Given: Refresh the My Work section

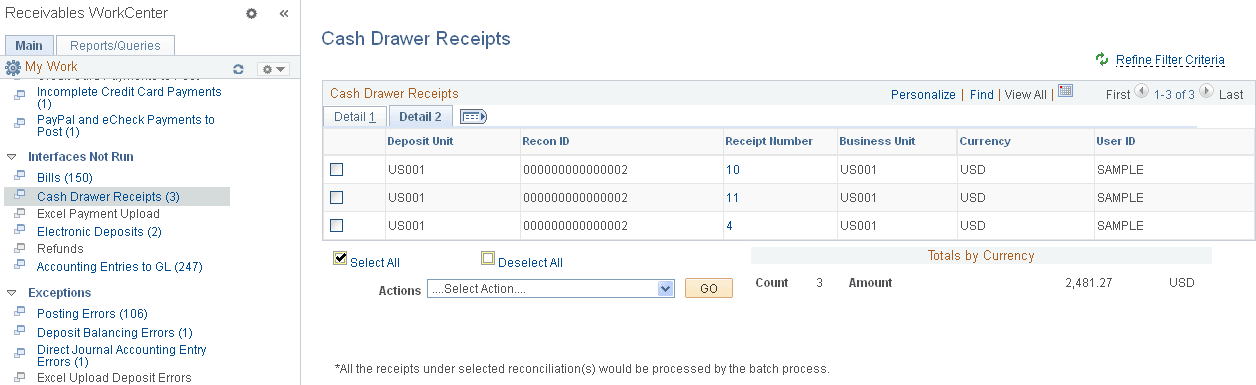Looking at the screenshot, I should point(238,69).
